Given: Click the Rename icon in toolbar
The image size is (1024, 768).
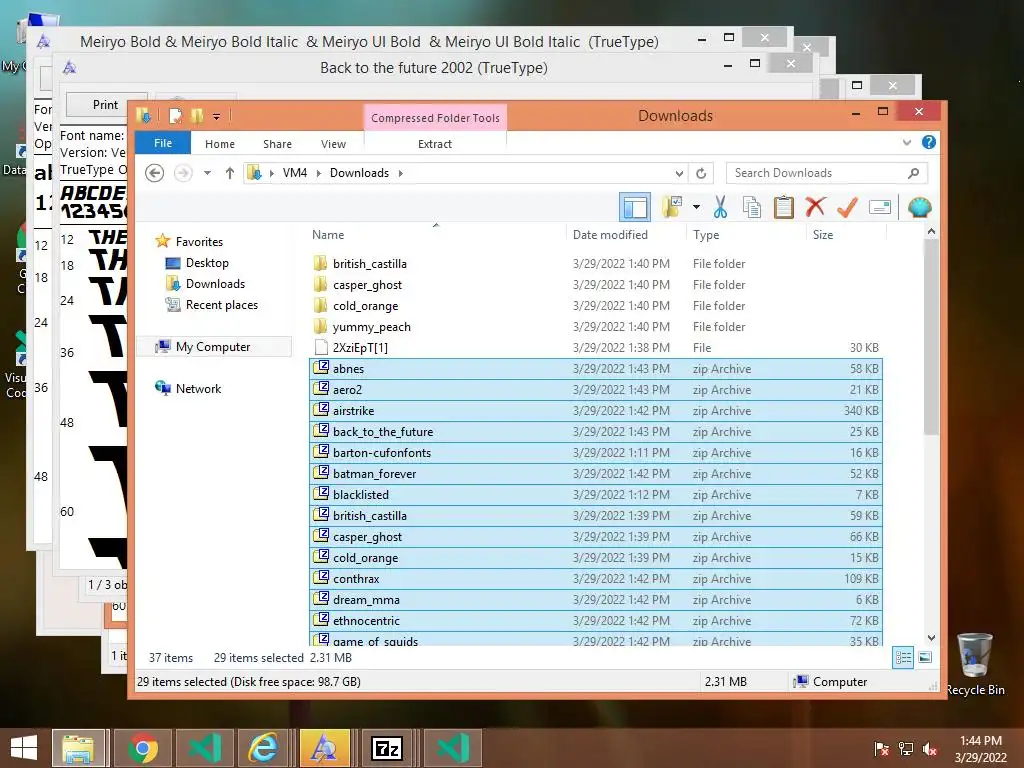Looking at the screenshot, I should coord(880,208).
